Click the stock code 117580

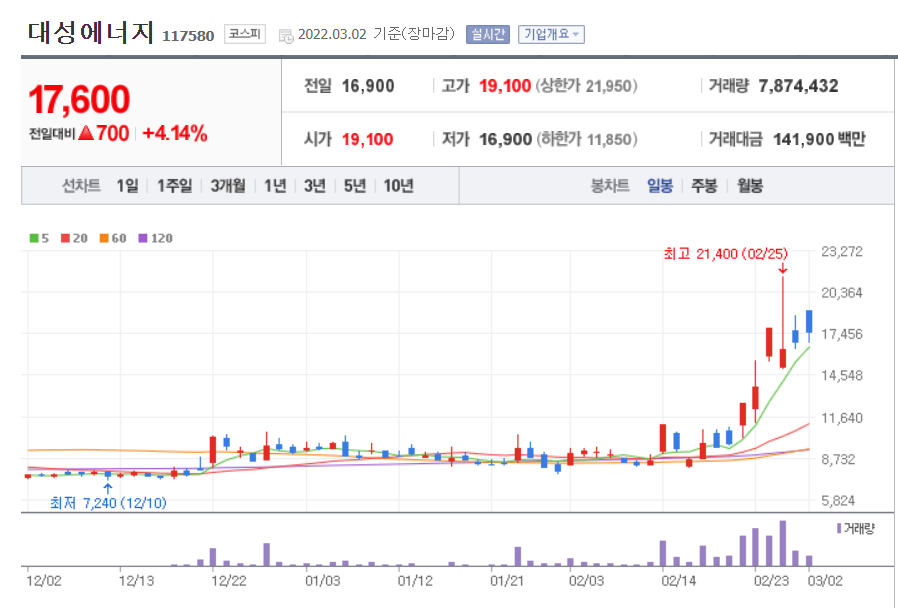pyautogui.click(x=188, y=36)
